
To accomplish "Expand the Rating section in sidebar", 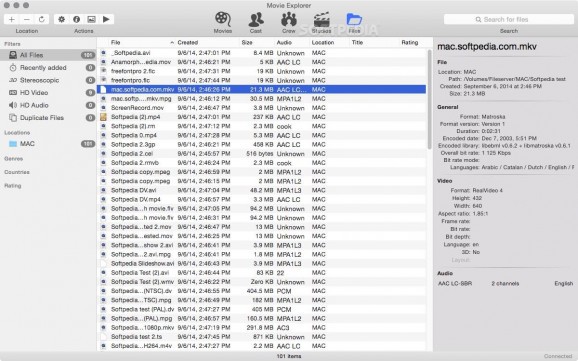I will 13,186.
